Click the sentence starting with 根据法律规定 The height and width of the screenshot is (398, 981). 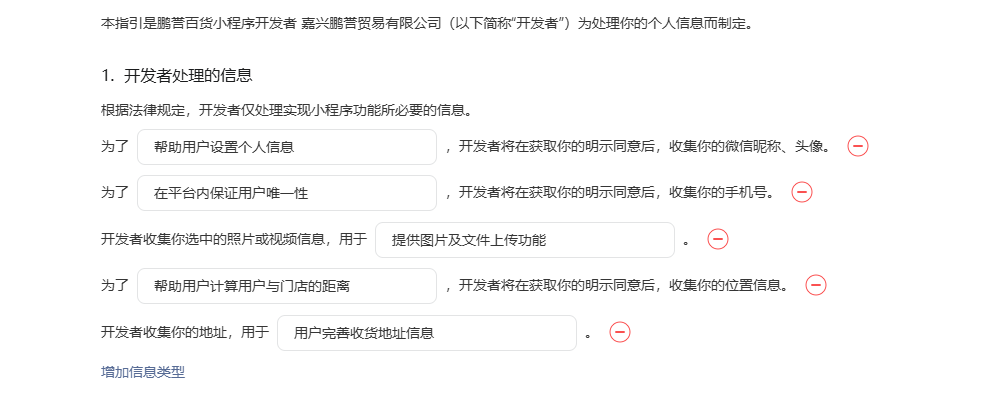pos(286,111)
